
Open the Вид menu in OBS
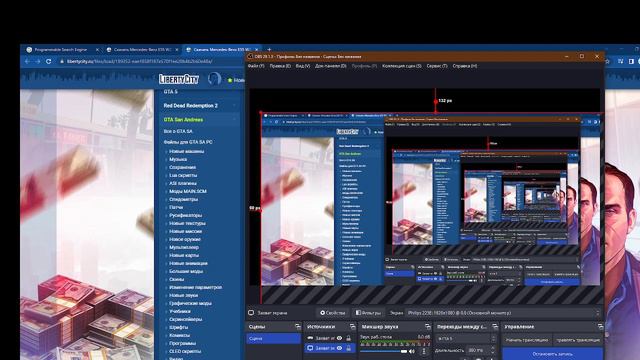pyautogui.click(x=302, y=66)
